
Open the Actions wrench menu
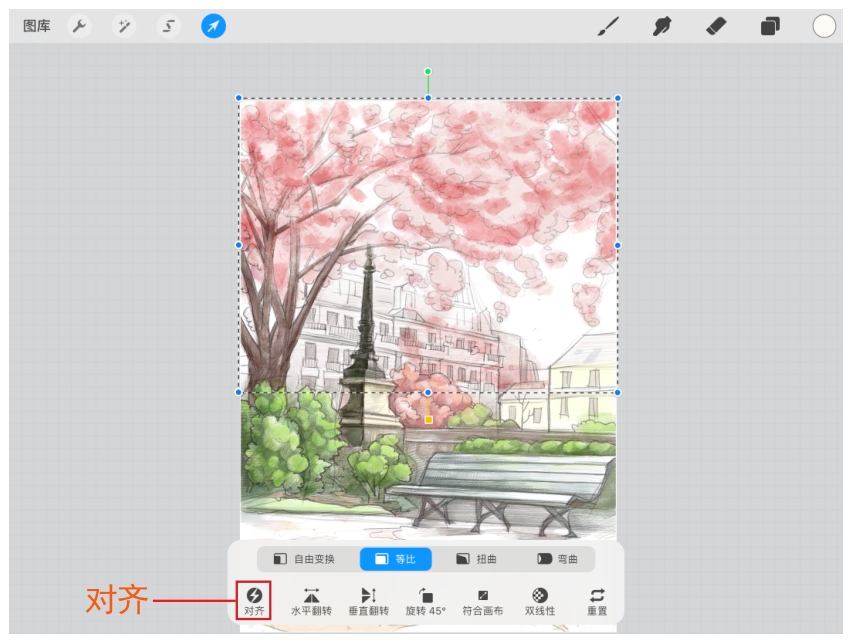(x=79, y=26)
